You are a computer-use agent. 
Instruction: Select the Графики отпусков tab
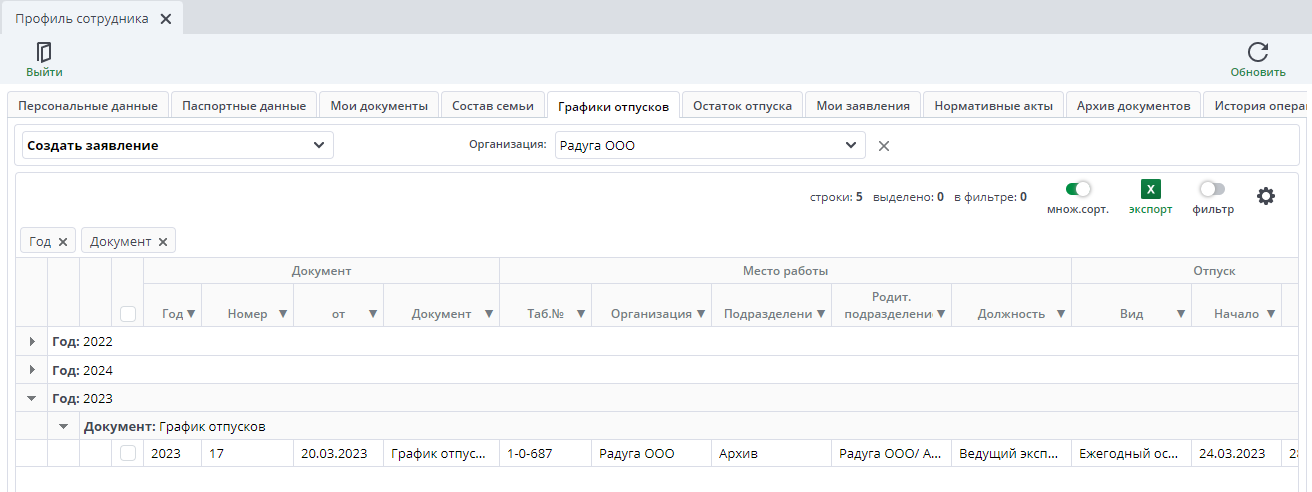pyautogui.click(x=614, y=105)
